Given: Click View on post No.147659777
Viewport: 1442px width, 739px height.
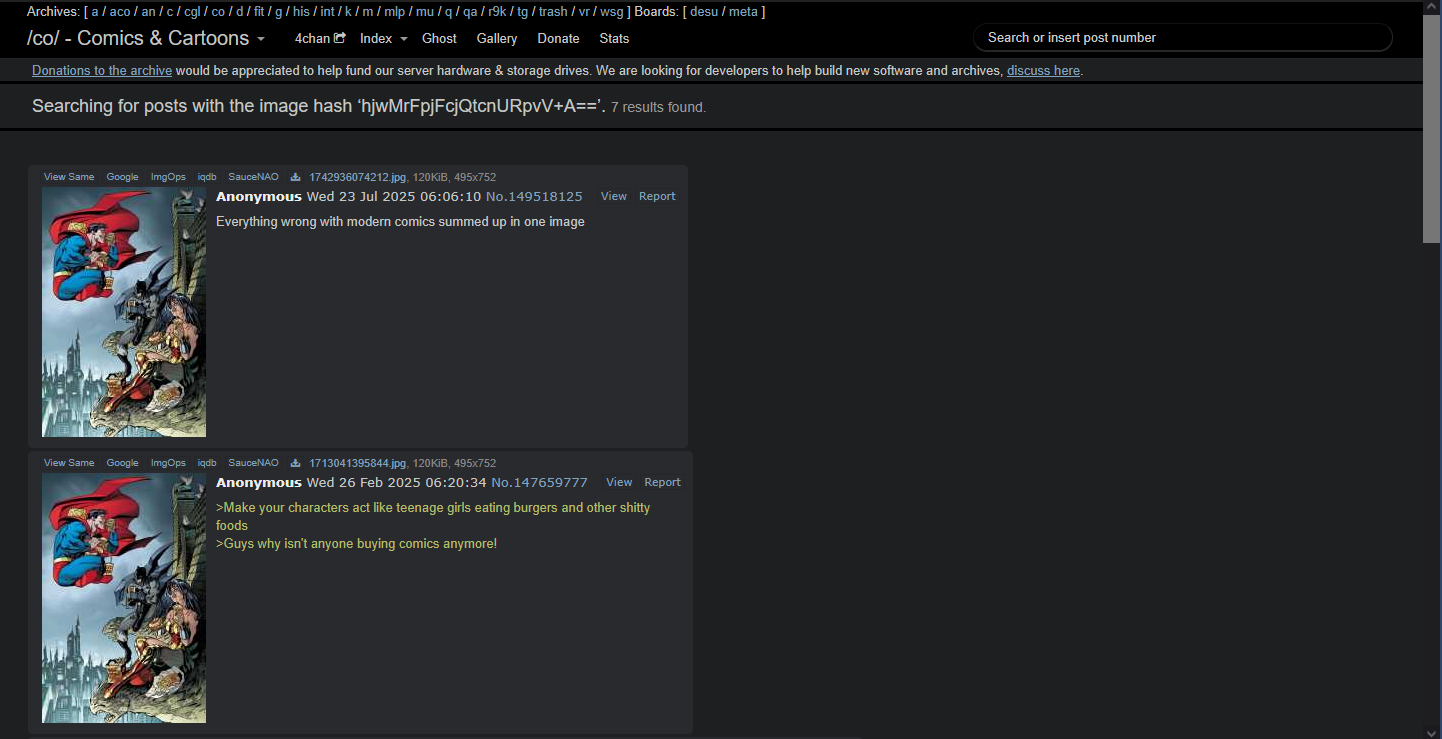Looking at the screenshot, I should (619, 482).
